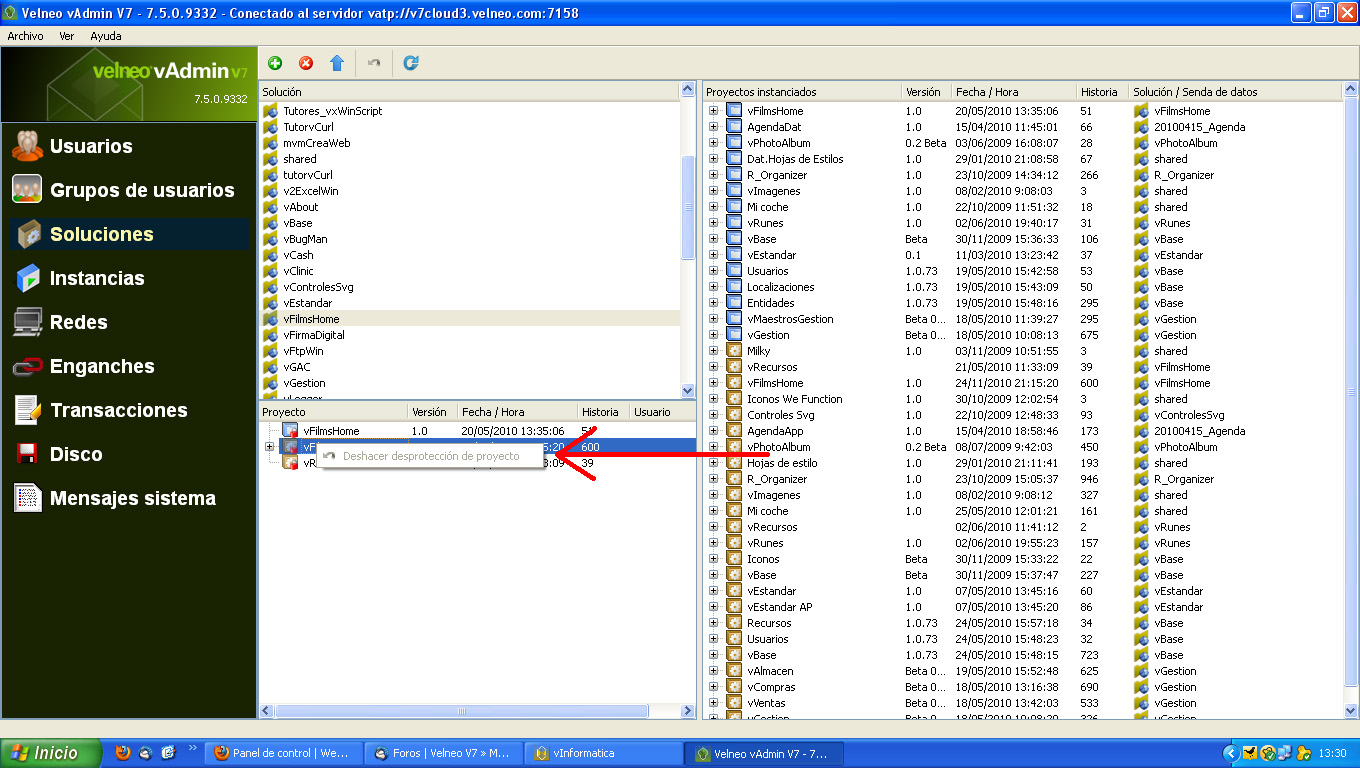Select Tutores_vxWinScript in the Solución list
This screenshot has width=1360, height=768.
point(332,111)
